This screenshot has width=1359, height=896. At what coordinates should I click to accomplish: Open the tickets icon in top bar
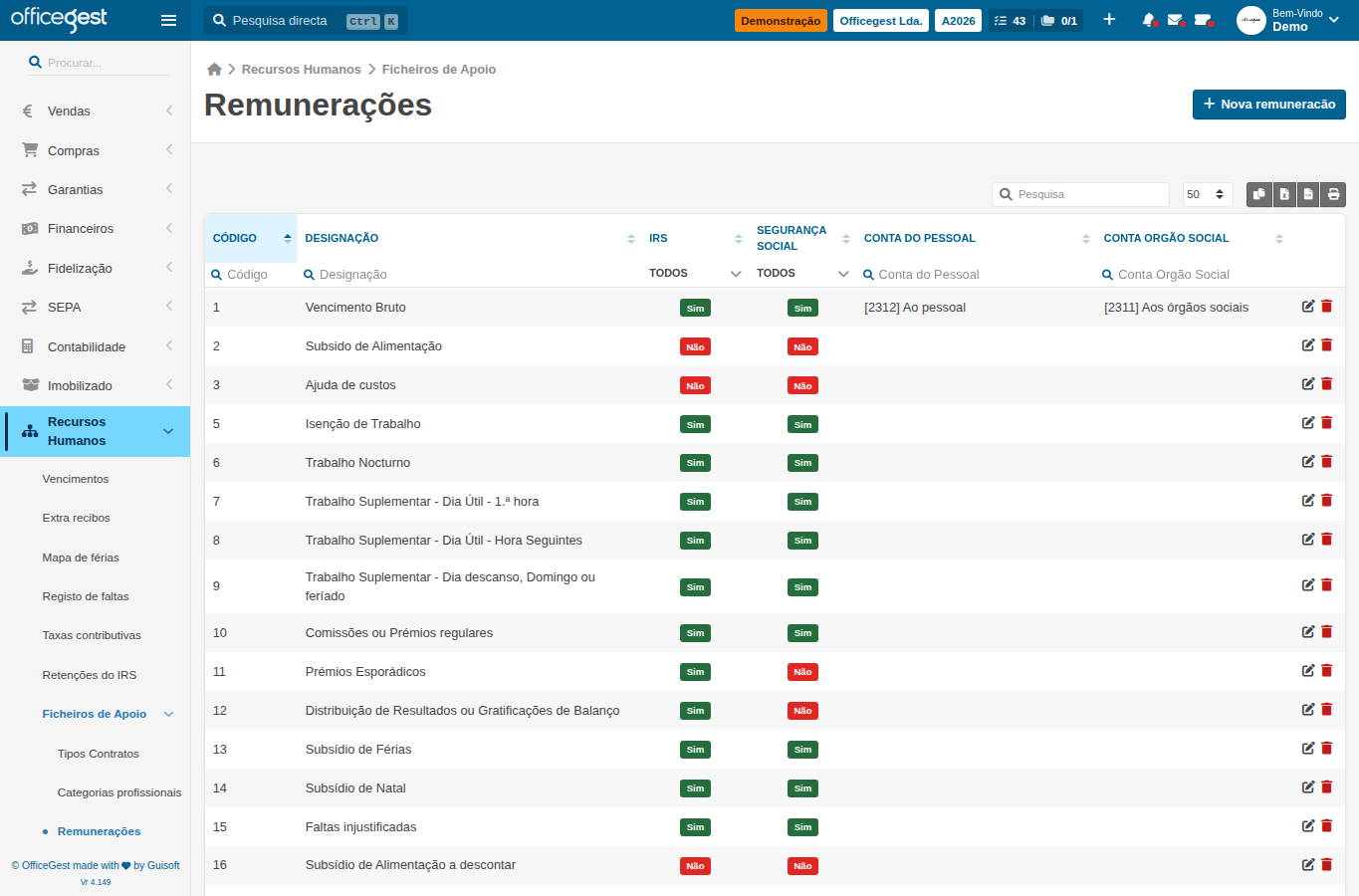coord(1203,20)
